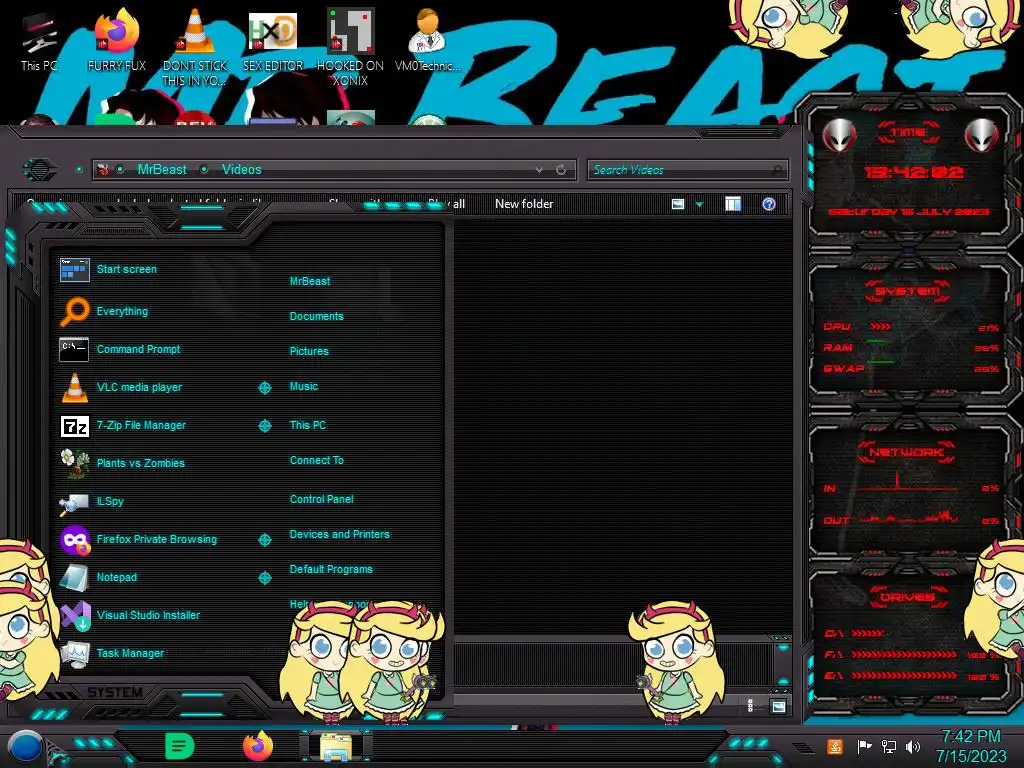The height and width of the screenshot is (768, 1024).
Task: Click the TIME gadget showing the clock
Action: tap(910, 171)
